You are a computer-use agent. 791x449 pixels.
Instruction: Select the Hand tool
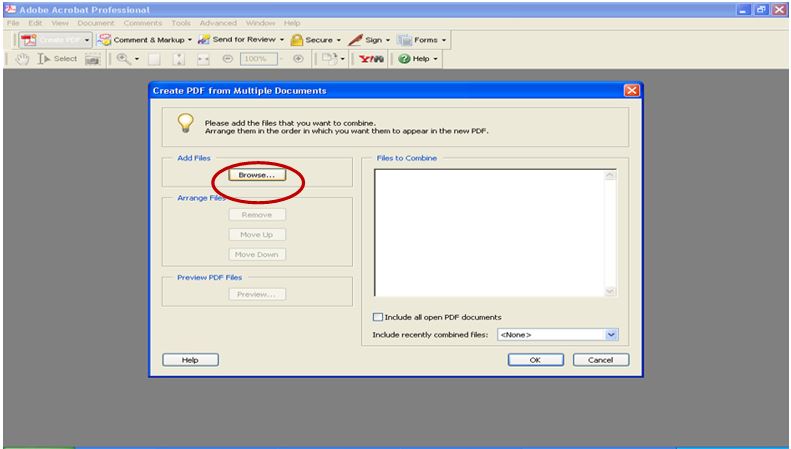(x=22, y=59)
